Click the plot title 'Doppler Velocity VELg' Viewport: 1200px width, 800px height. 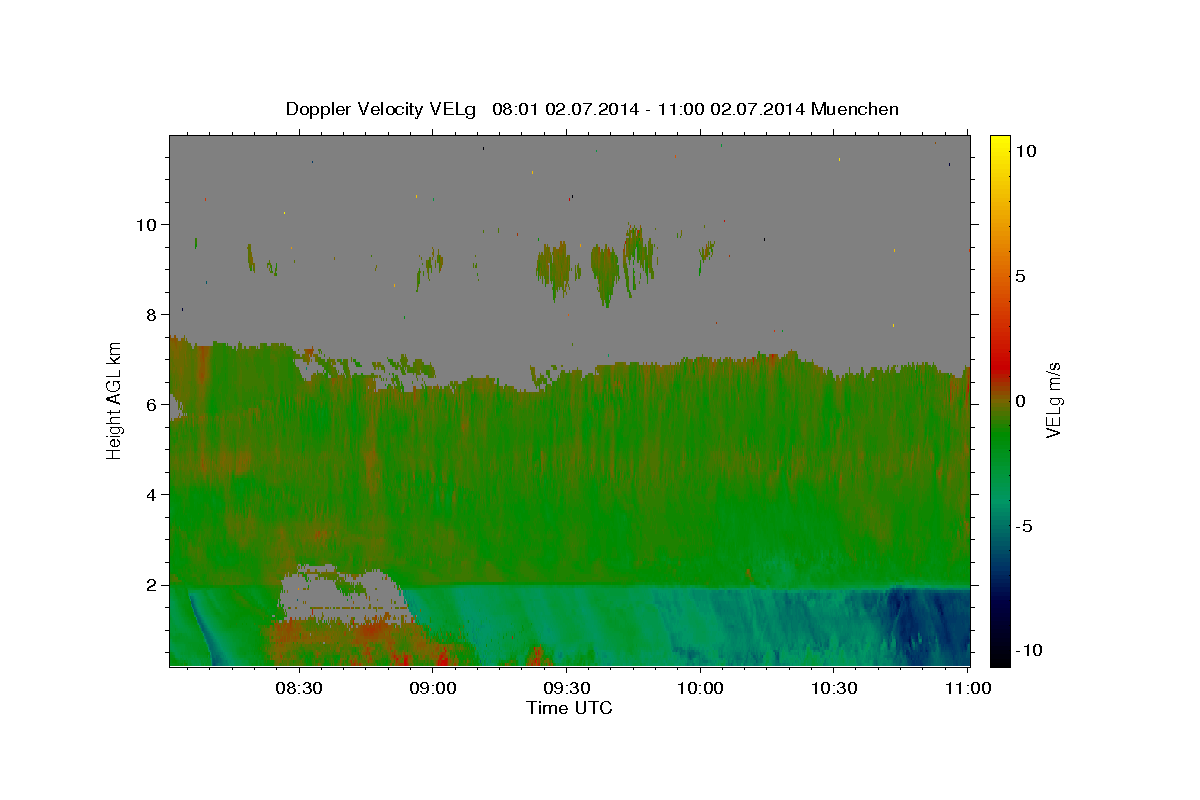[x=380, y=109]
